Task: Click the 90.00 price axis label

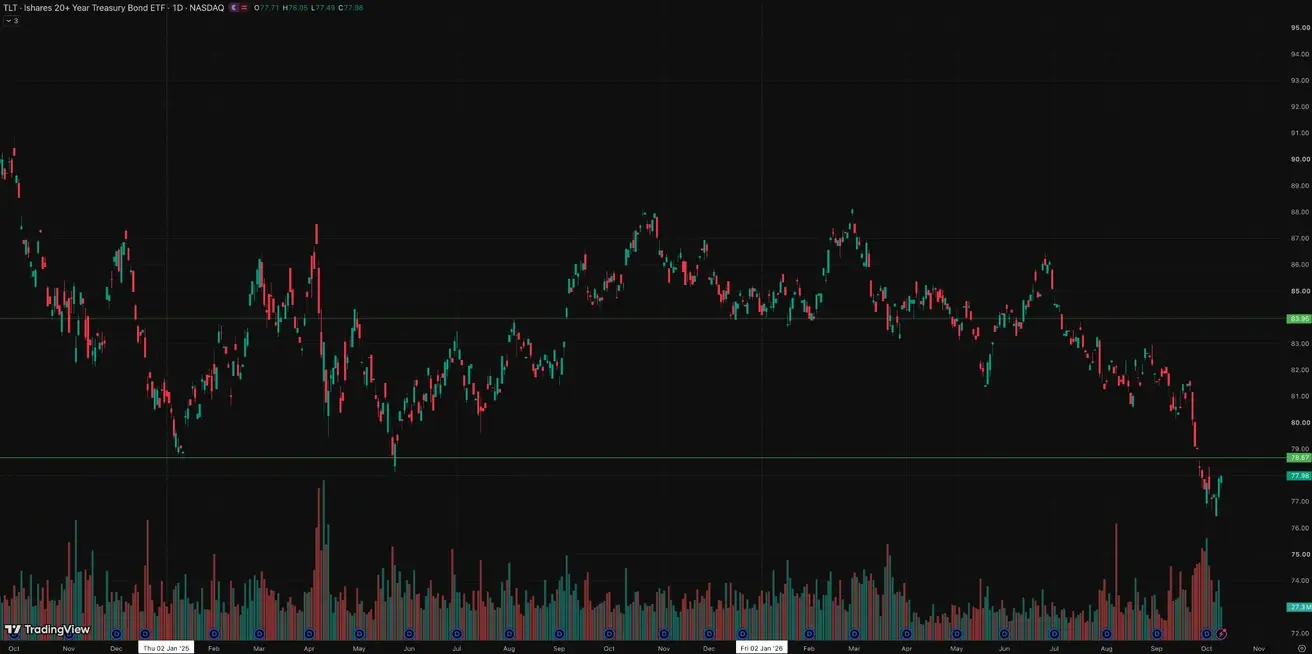Action: (x=1300, y=159)
